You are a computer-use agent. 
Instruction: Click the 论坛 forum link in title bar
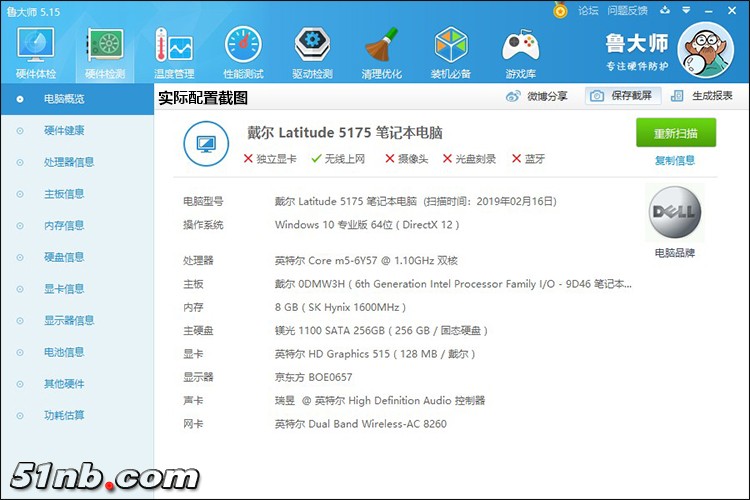[587, 11]
